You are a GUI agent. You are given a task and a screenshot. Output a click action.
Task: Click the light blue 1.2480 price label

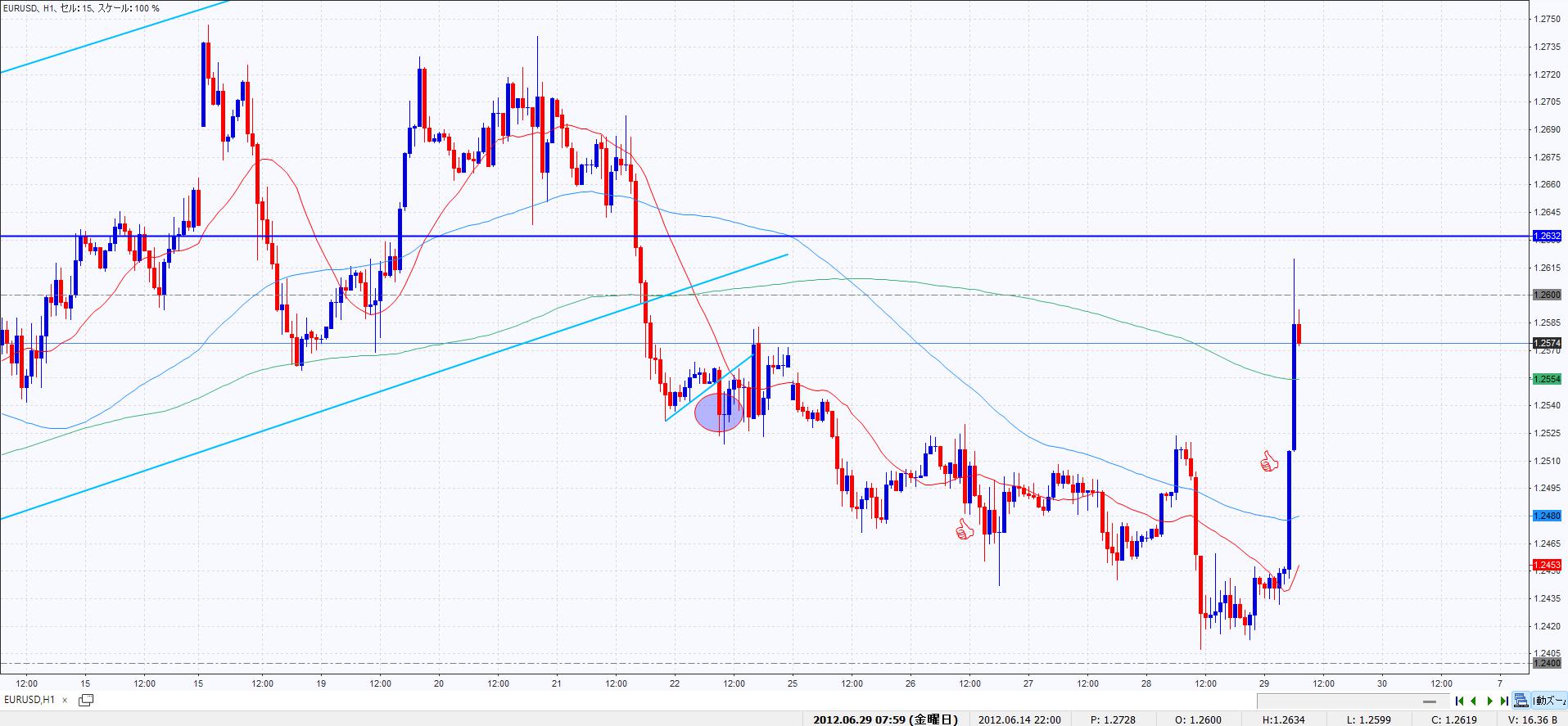point(1548,516)
